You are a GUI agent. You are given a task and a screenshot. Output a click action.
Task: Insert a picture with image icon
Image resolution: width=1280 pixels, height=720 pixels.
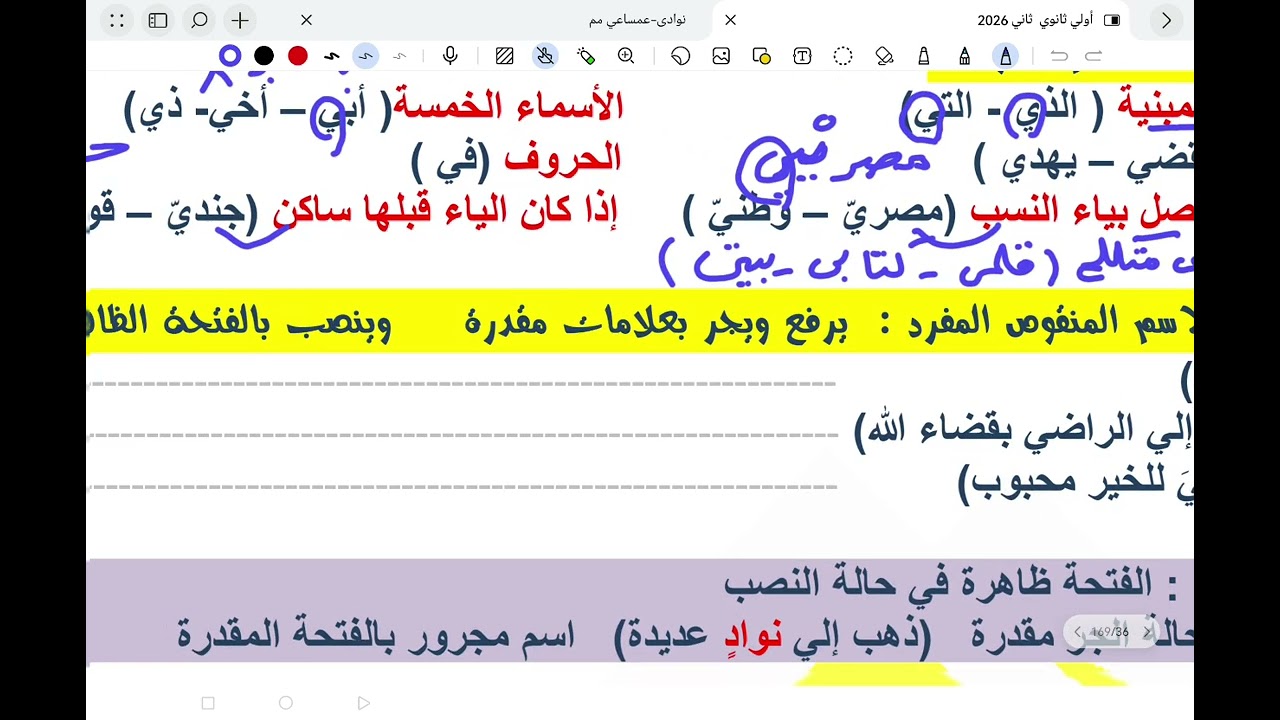(x=721, y=56)
